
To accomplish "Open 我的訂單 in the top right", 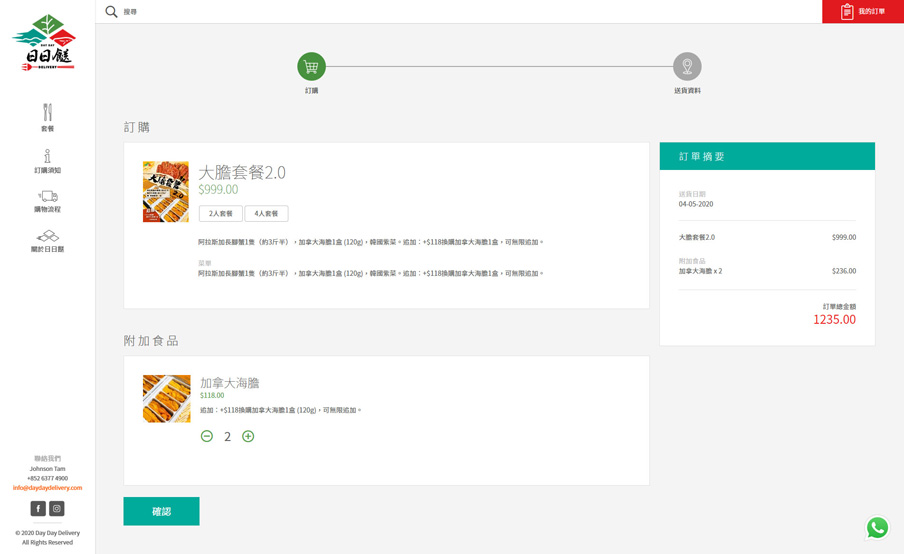I will click(x=862, y=12).
